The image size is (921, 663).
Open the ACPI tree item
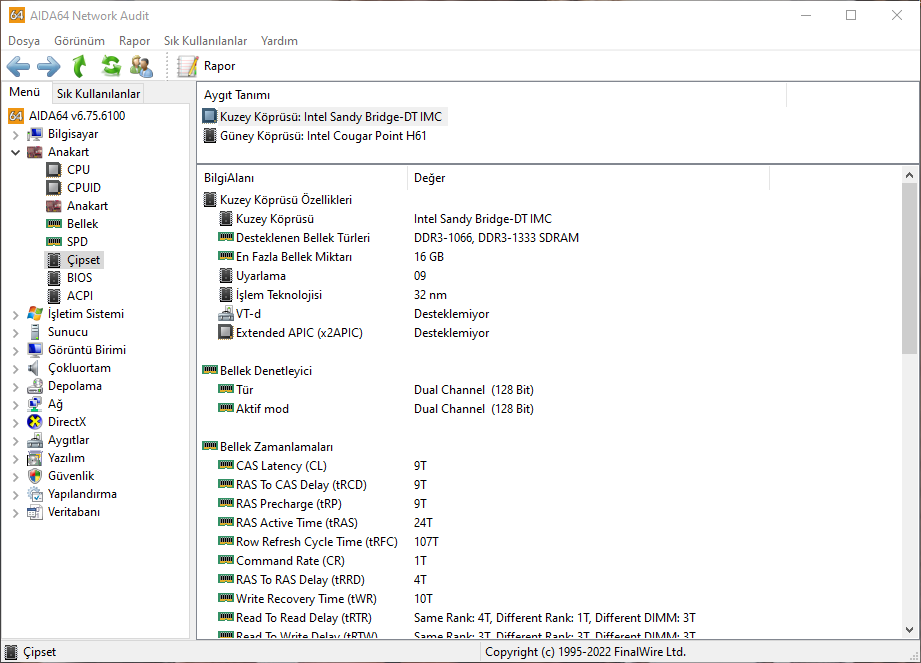click(79, 296)
